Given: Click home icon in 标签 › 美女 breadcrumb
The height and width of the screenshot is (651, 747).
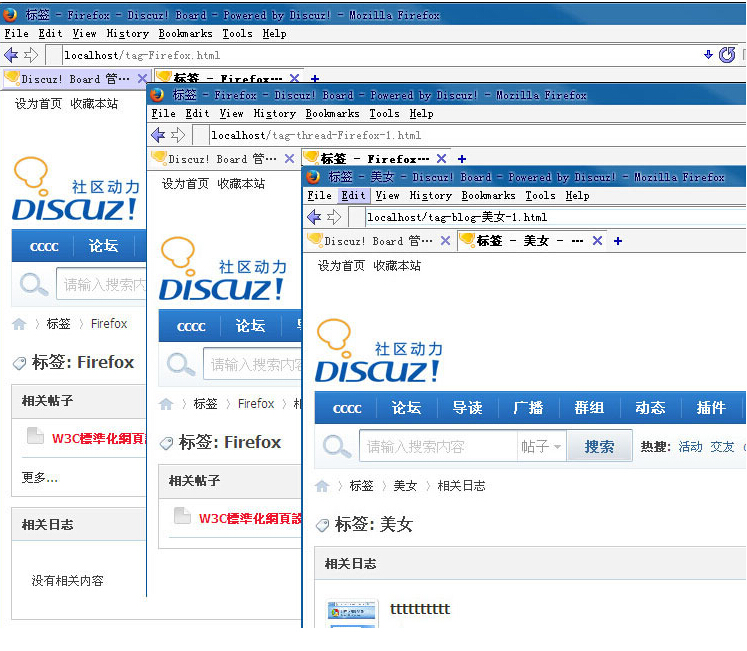Looking at the screenshot, I should (322, 486).
